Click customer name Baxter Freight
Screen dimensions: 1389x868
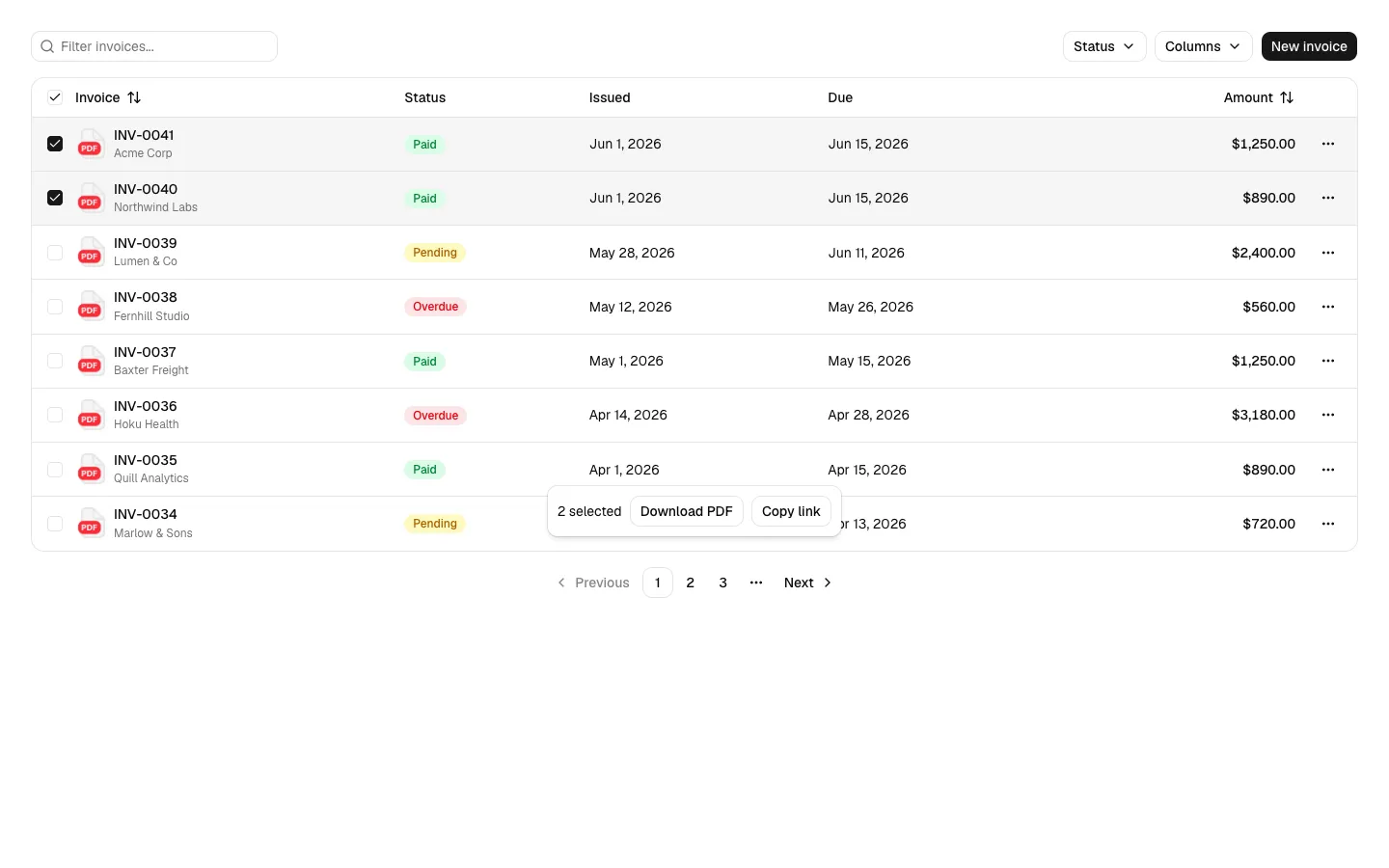[151, 370]
